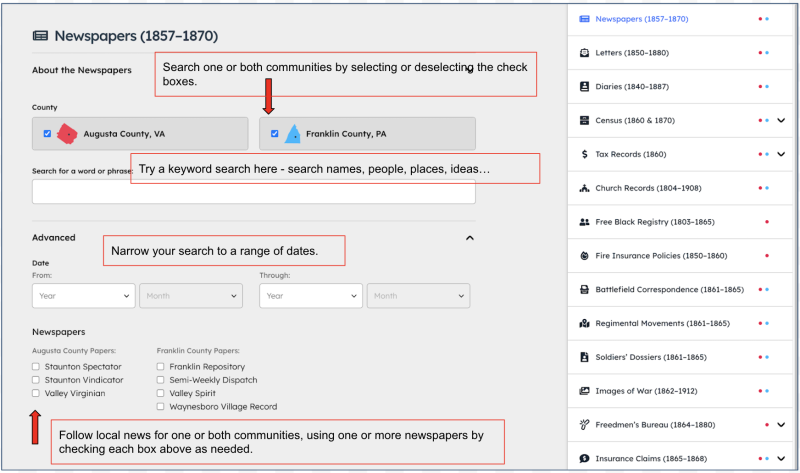Go to Regimental Movements (1861–1865)

(x=662, y=323)
